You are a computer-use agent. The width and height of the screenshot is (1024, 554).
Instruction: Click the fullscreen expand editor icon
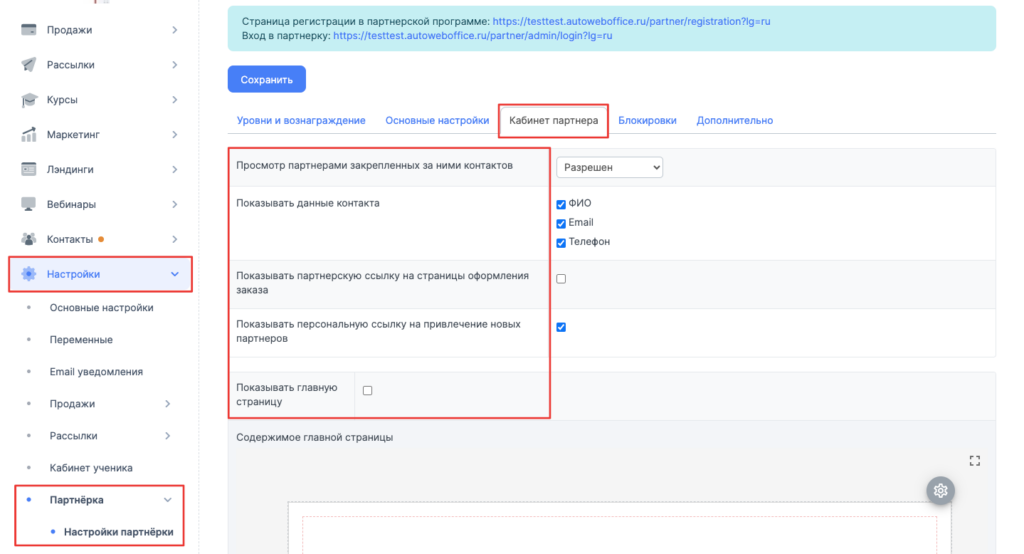975,460
